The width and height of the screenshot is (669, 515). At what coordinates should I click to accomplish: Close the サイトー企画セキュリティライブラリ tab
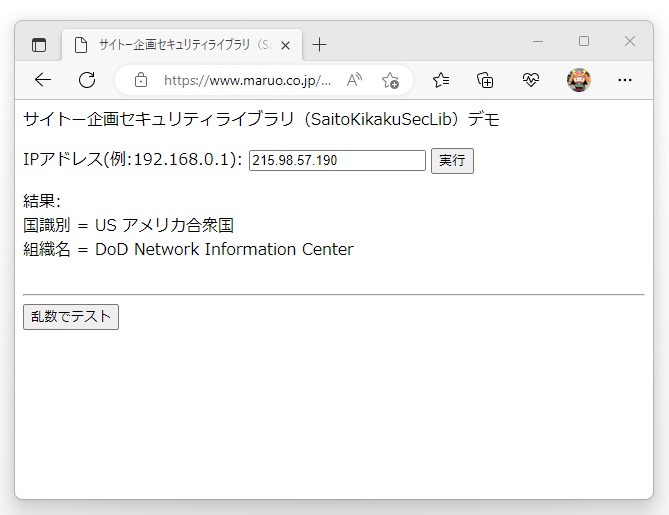click(x=285, y=45)
